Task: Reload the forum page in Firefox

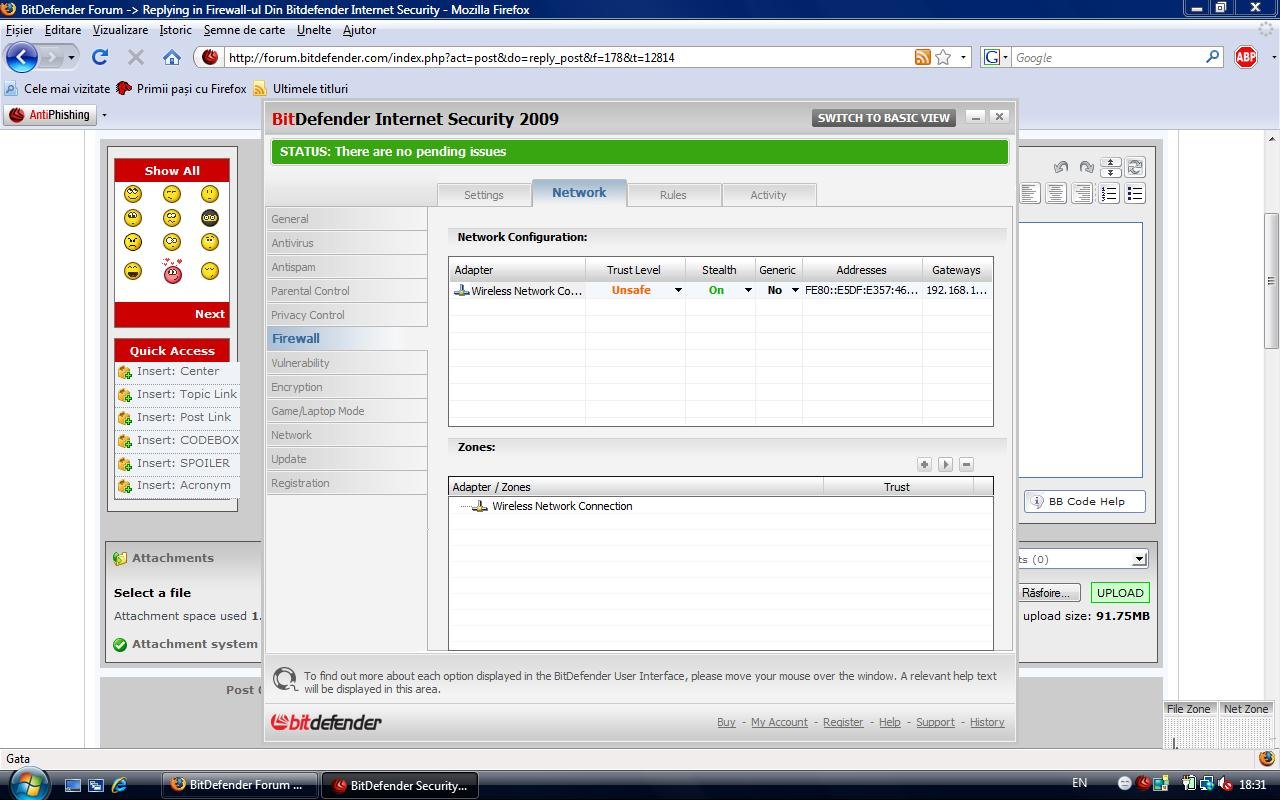Action: point(100,57)
